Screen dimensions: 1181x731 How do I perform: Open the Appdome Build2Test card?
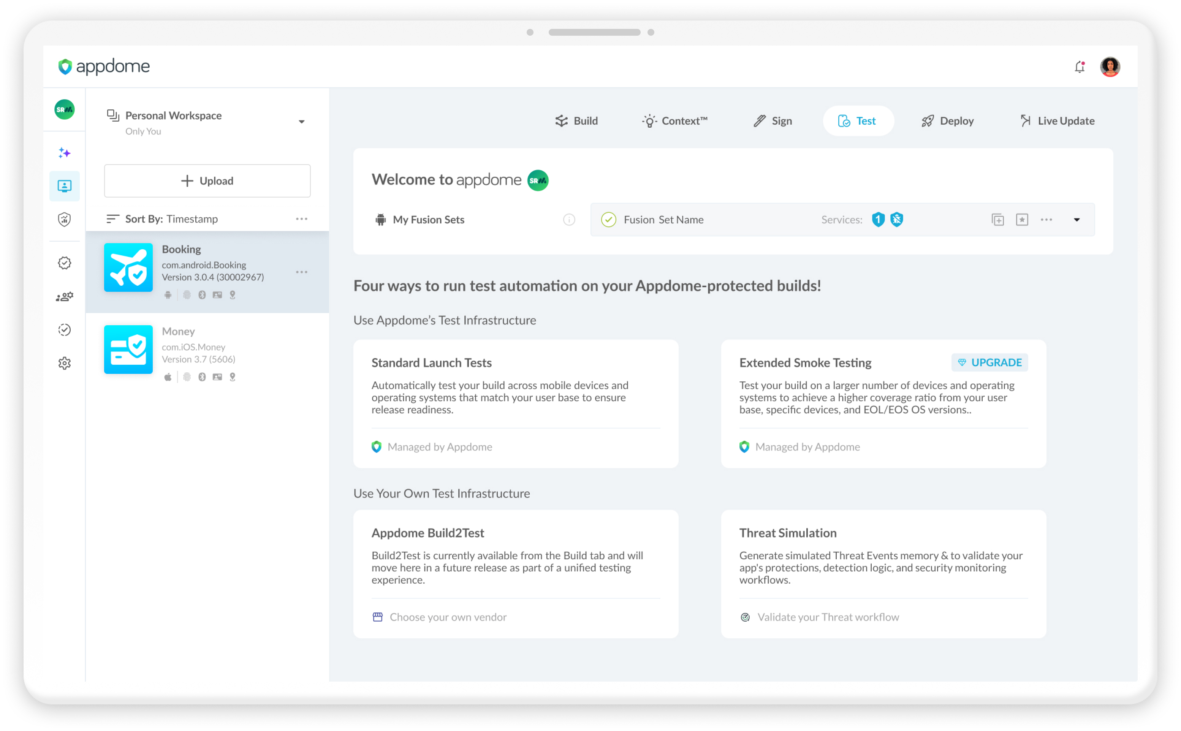coord(516,574)
